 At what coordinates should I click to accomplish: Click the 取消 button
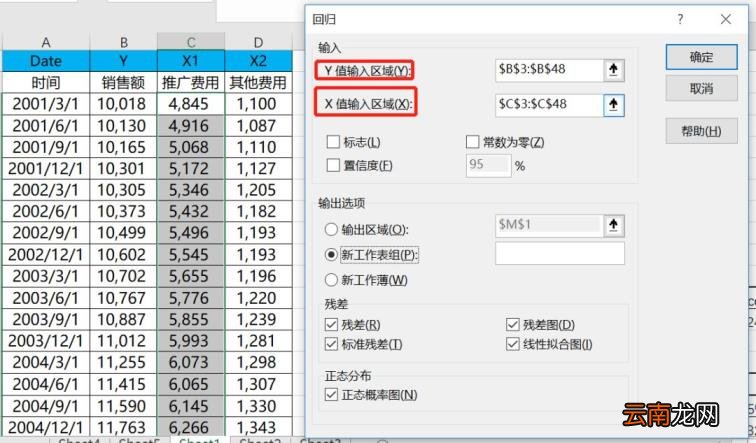coord(702,88)
